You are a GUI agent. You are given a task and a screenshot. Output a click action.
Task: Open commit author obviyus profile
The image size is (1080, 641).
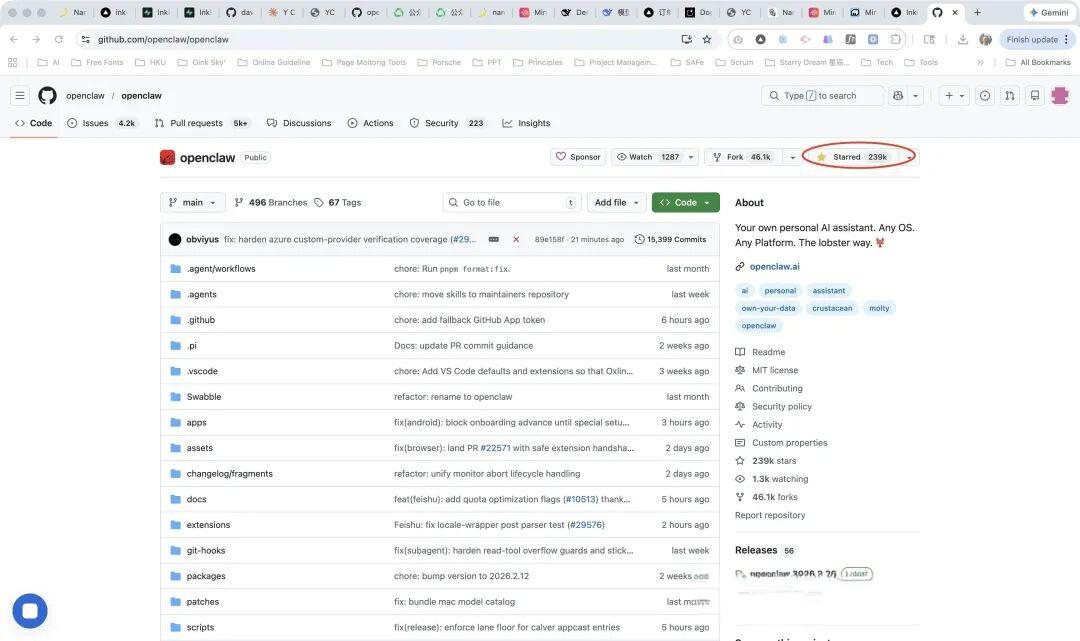(202, 240)
